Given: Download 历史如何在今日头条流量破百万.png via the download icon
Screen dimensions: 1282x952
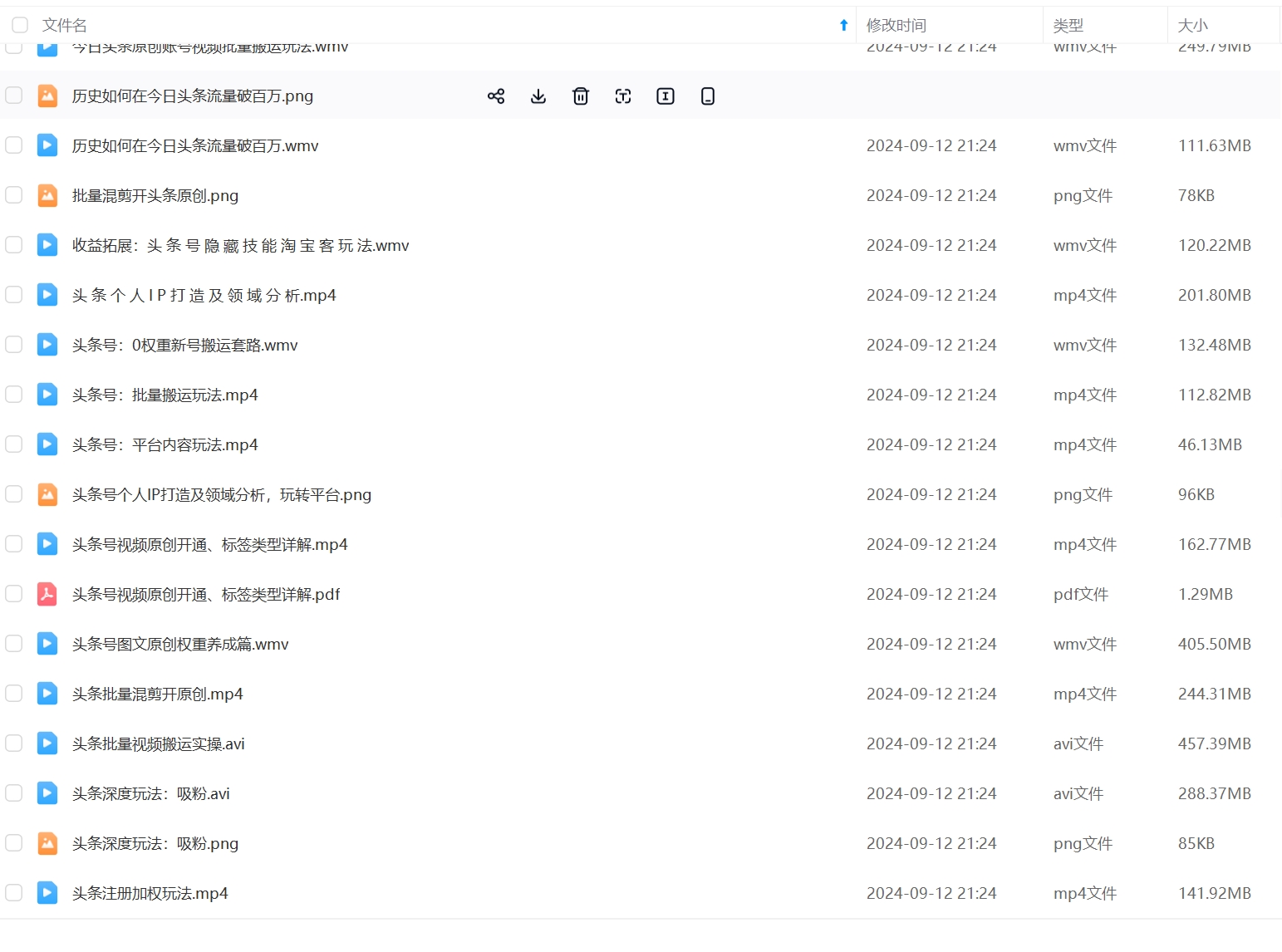Looking at the screenshot, I should pos(538,96).
